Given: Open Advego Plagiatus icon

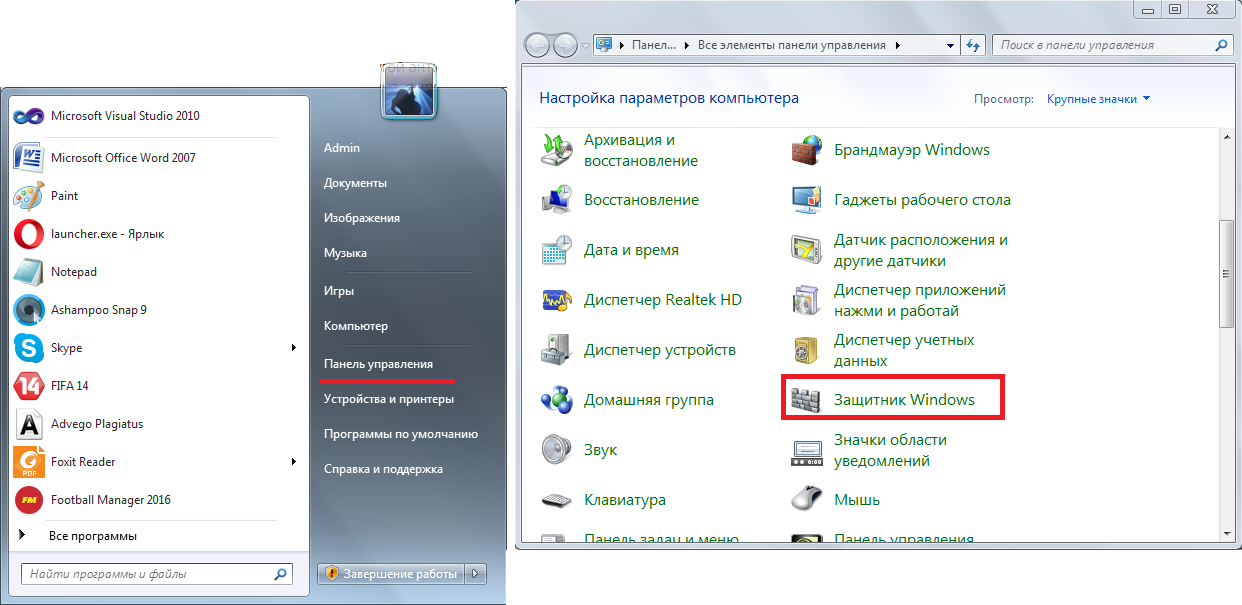Looking at the screenshot, I should (x=27, y=424).
